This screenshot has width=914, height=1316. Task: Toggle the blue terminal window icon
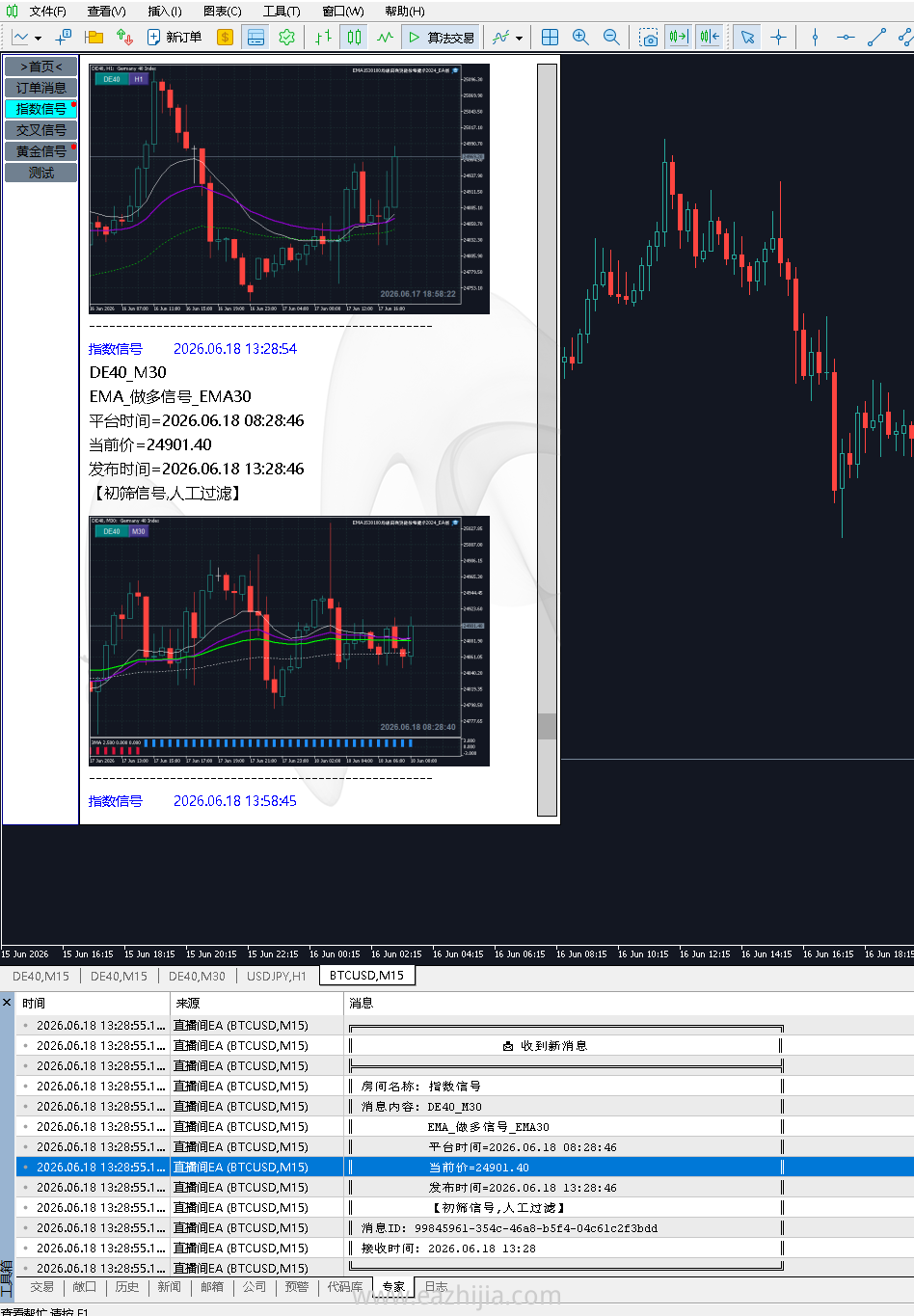(x=256, y=37)
